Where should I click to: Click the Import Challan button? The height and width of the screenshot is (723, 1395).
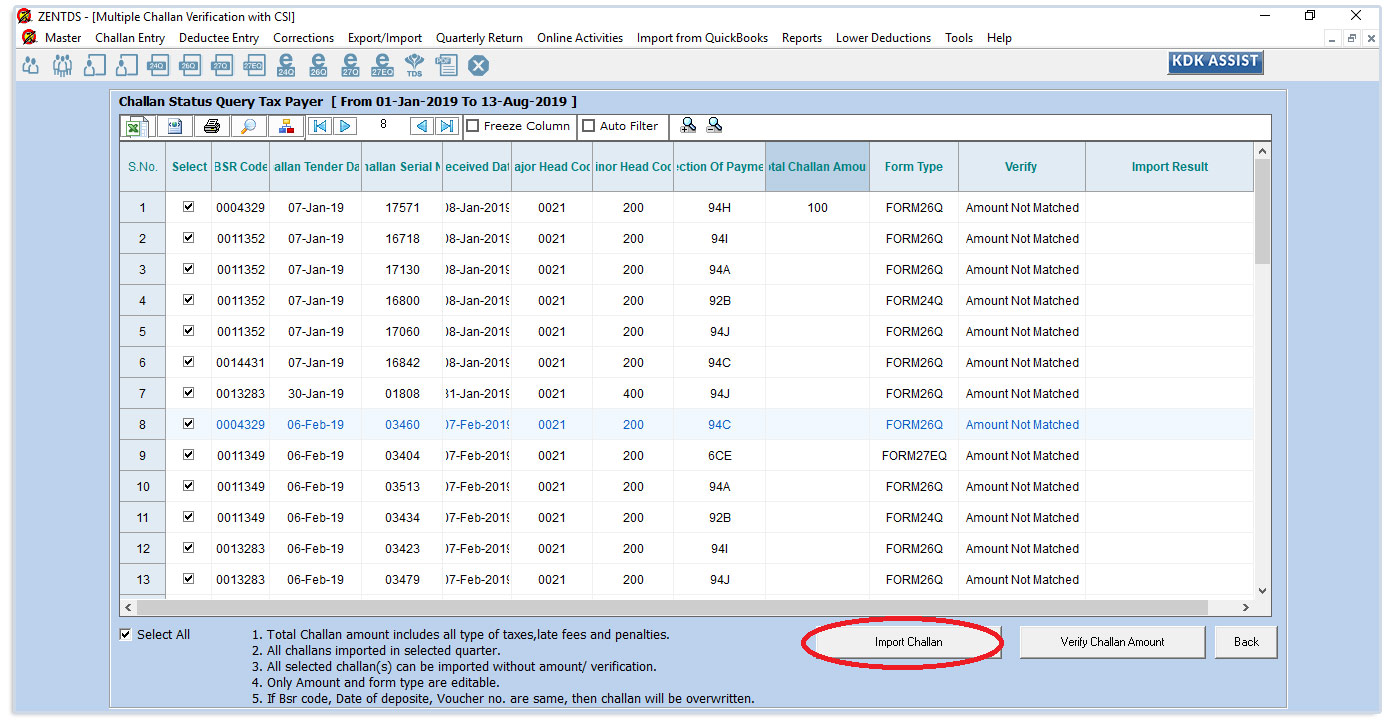click(x=908, y=642)
